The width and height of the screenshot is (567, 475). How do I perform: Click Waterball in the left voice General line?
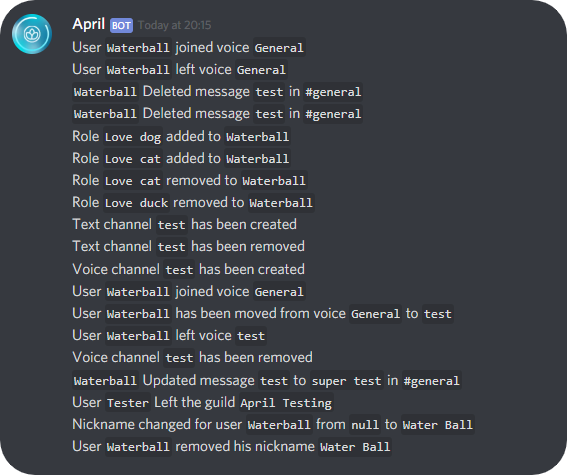(x=138, y=70)
